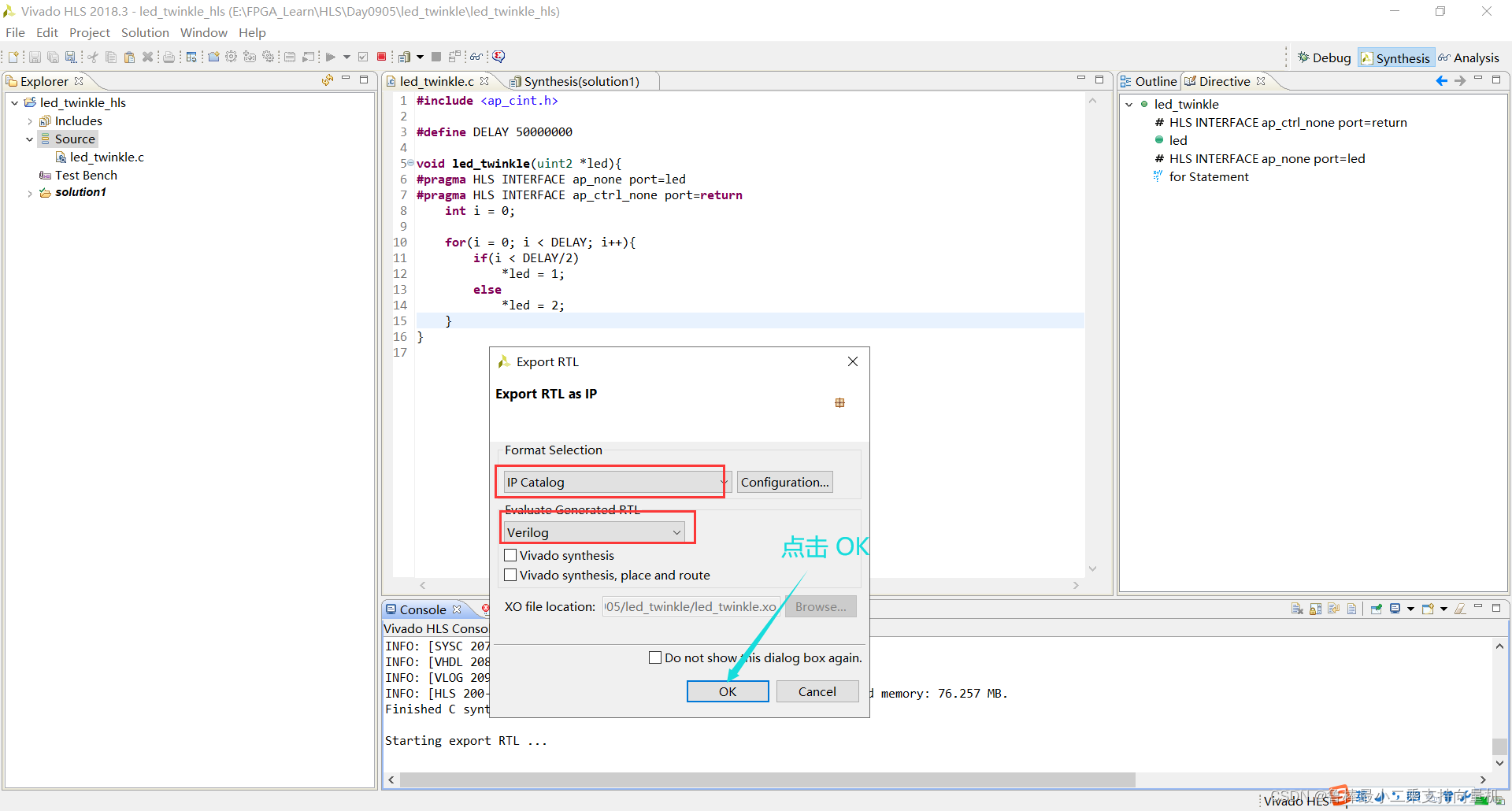Click the Export RTL package toolbar icon
The width and height of the screenshot is (1512, 811).
pyautogui.click(x=404, y=57)
